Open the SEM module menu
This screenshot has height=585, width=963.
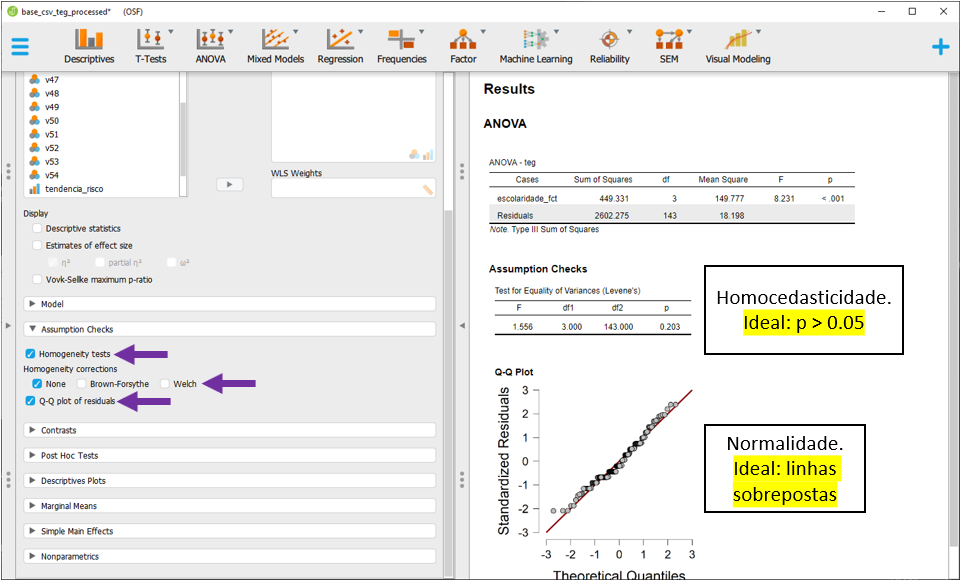[668, 46]
